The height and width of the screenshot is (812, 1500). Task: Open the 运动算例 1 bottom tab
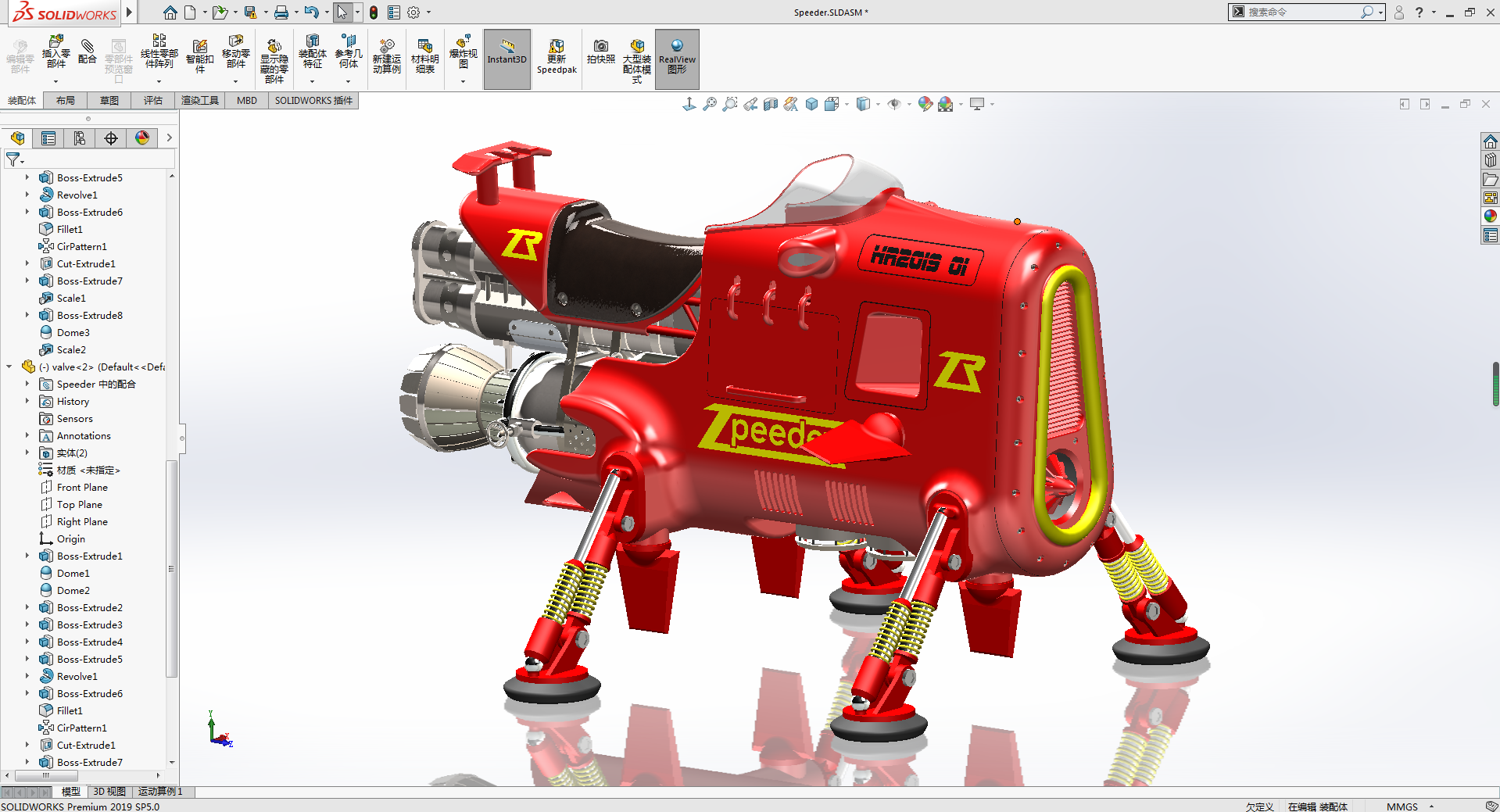coord(160,792)
